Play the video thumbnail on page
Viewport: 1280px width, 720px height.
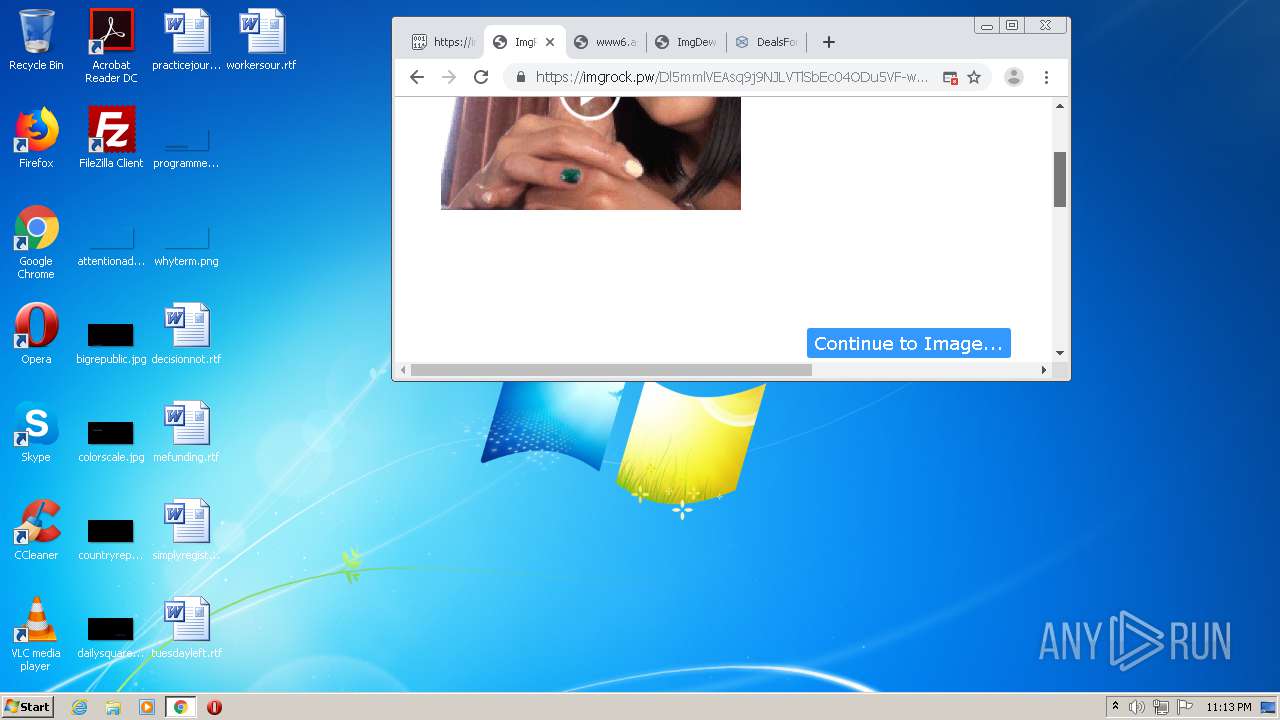click(x=590, y=99)
